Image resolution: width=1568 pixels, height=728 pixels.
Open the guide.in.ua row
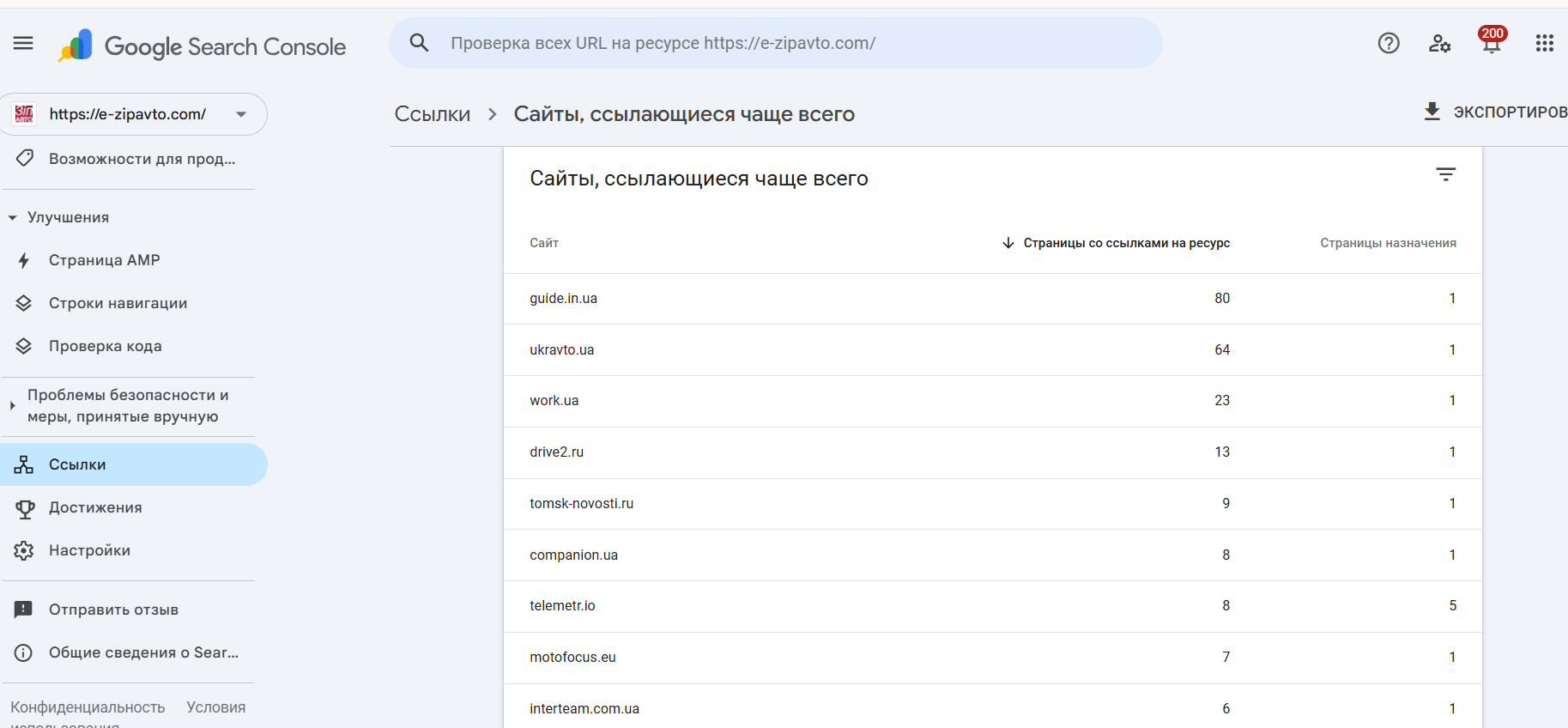coord(992,299)
